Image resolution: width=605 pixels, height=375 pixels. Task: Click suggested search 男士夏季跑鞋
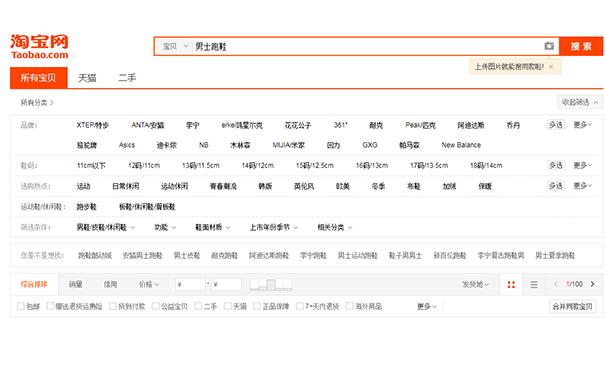pos(555,255)
